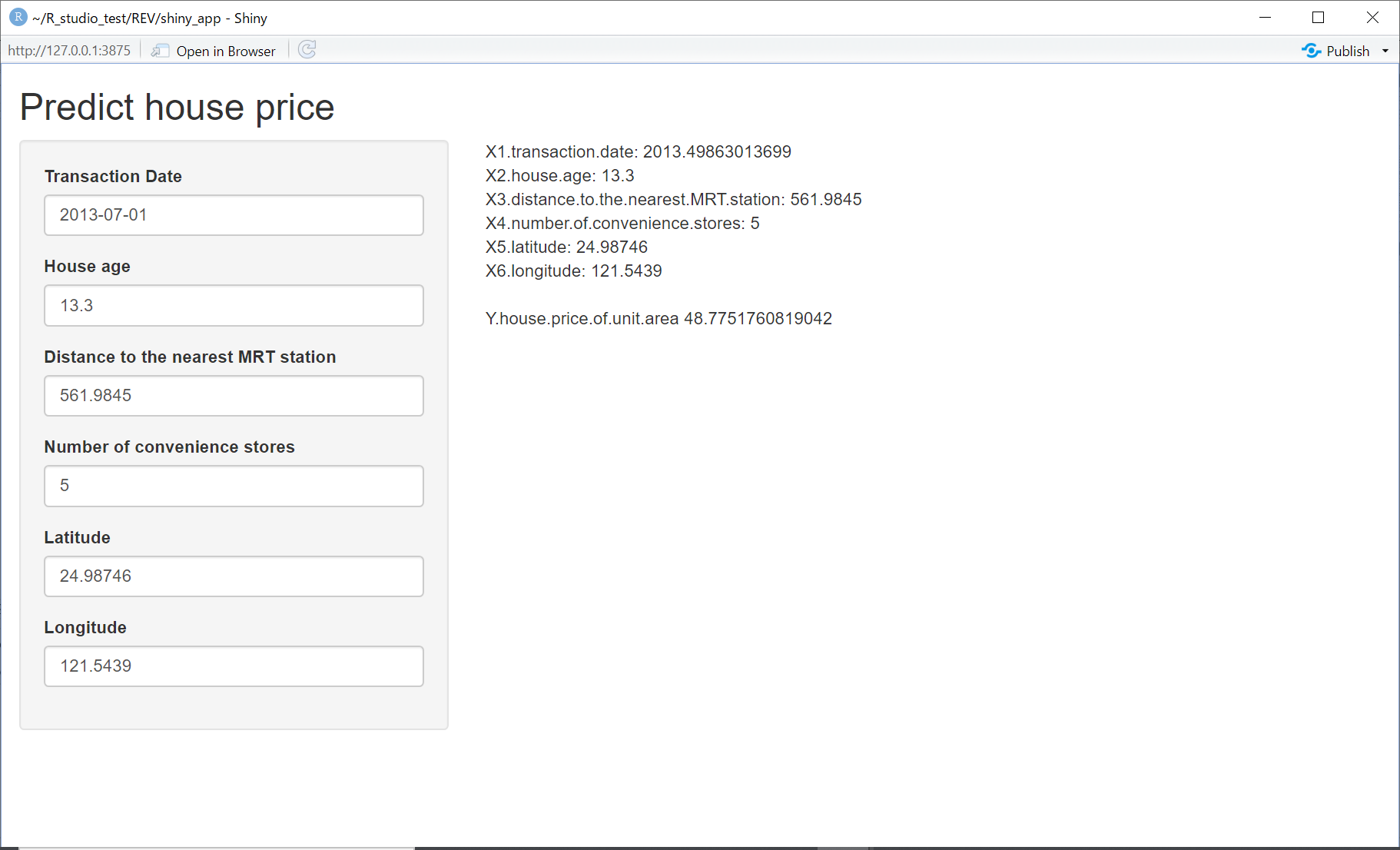Select the X3.distance.to.the.nearest.MRT.station output line
The height and width of the screenshot is (850, 1400).
tap(674, 200)
